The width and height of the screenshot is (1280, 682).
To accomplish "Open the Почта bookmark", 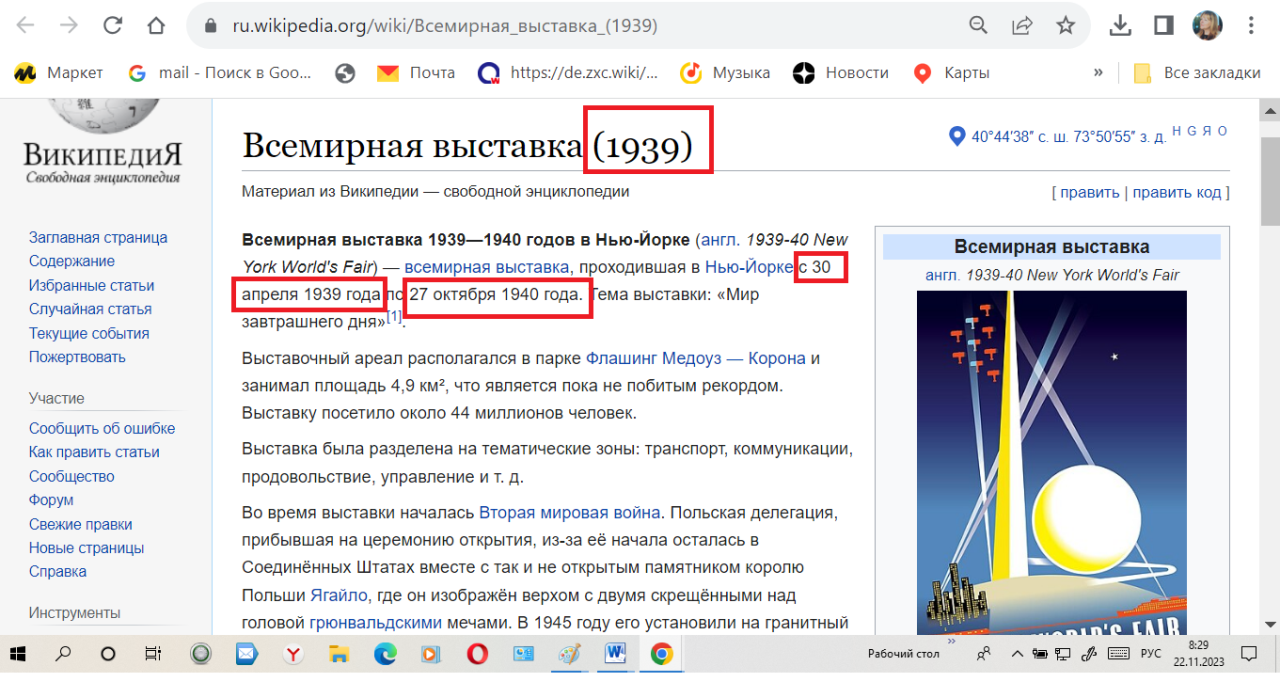I will pyautogui.click(x=416, y=73).
